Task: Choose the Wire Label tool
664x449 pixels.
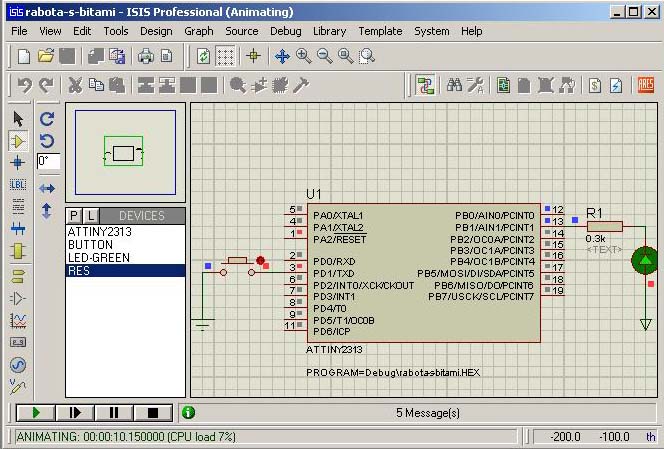Action: [17, 184]
